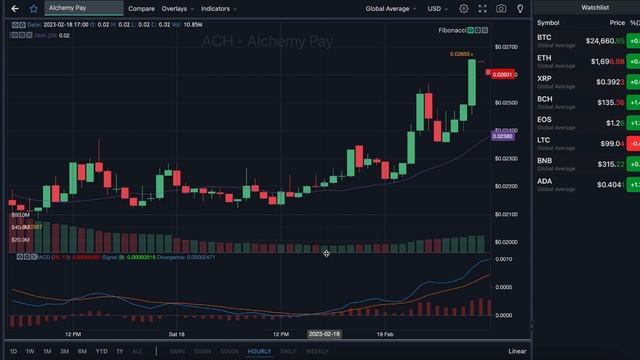Select the ALL time range
Viewport: 640px width, 360px height.
coord(137,351)
